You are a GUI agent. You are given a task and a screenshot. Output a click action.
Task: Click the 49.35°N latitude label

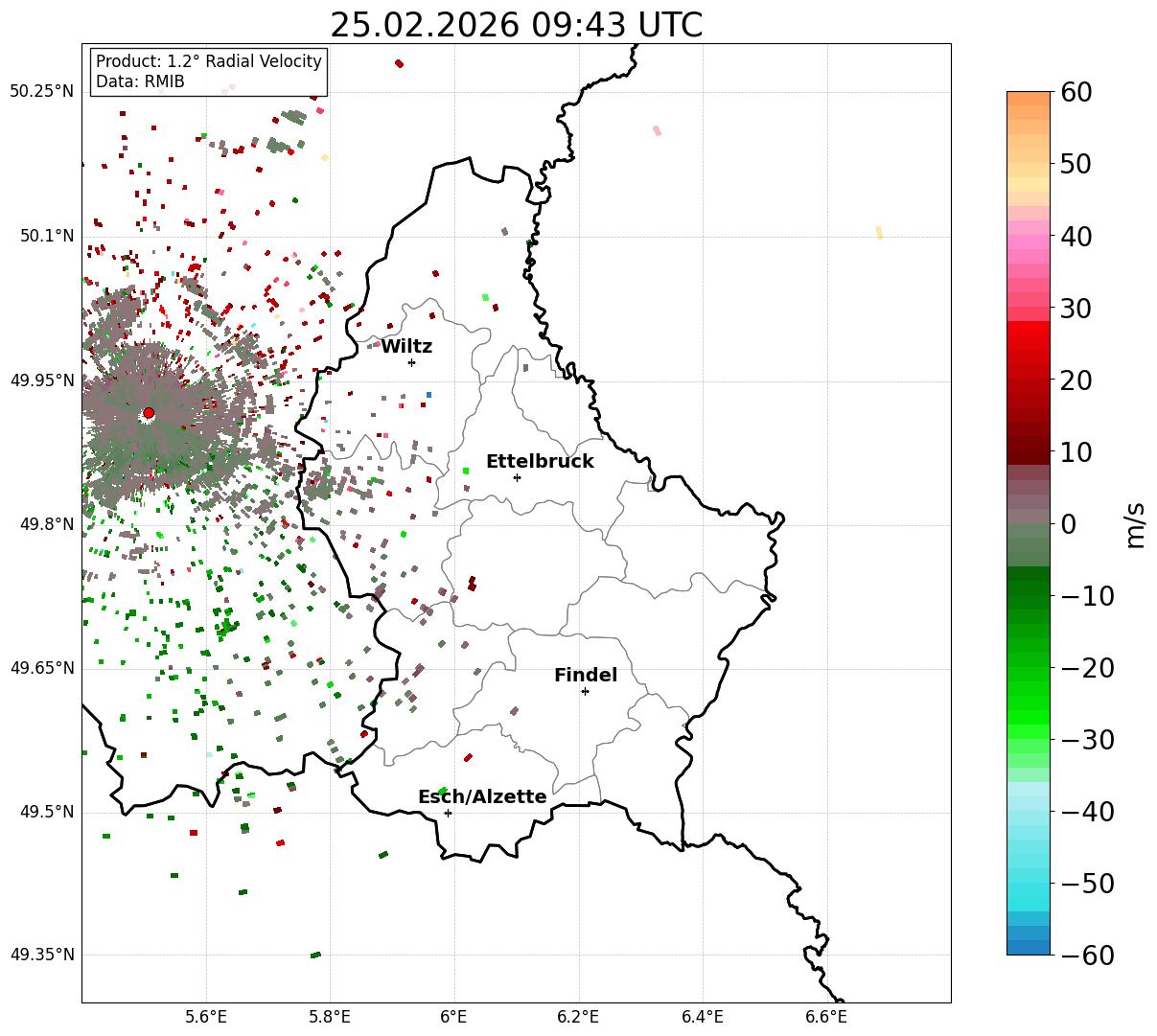(42, 955)
